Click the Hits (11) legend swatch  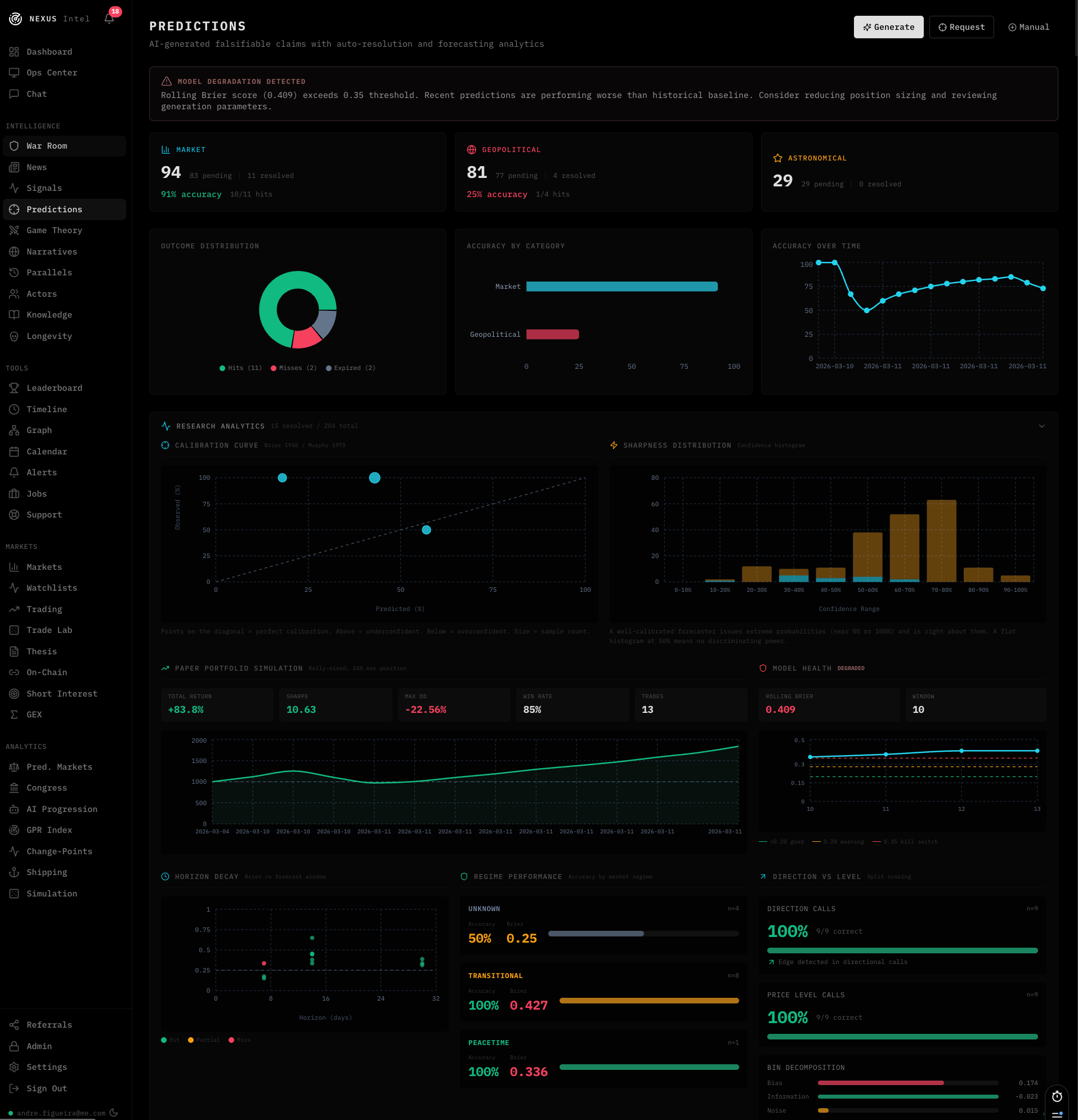coord(222,368)
